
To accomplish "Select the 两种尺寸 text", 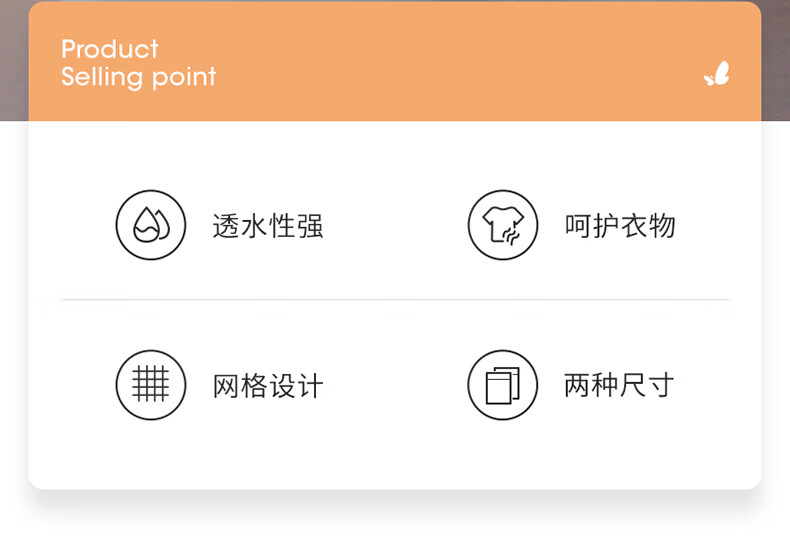I will 620,385.
